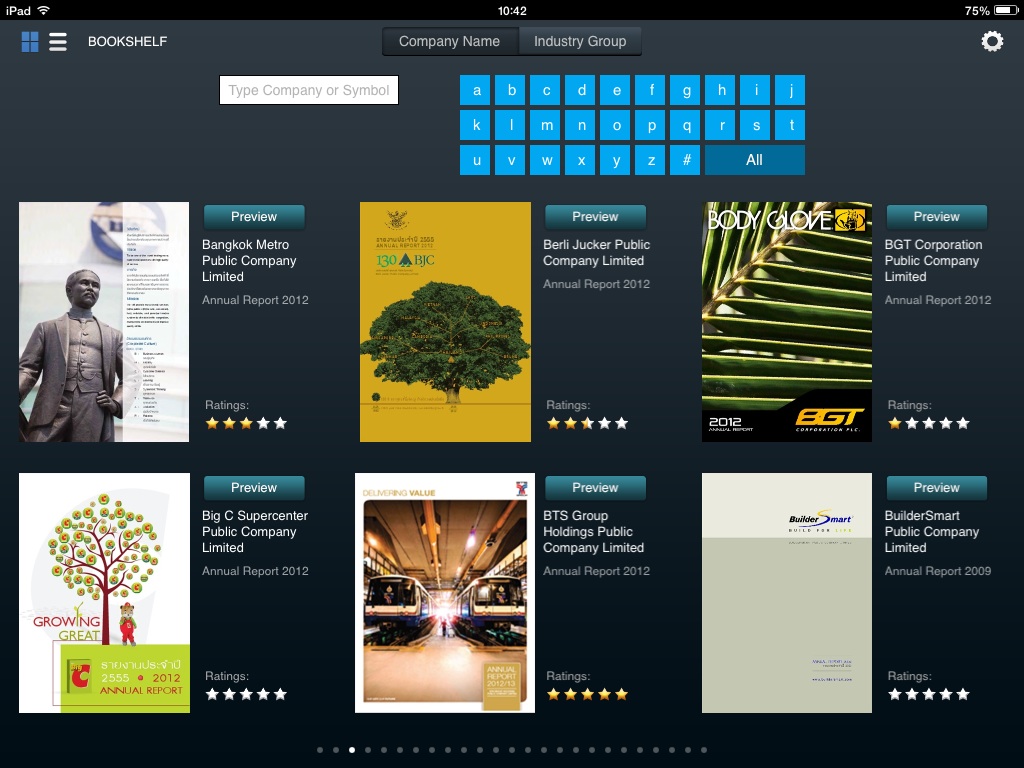Filter companies by letter z
This screenshot has height=768, width=1024.
652,160
